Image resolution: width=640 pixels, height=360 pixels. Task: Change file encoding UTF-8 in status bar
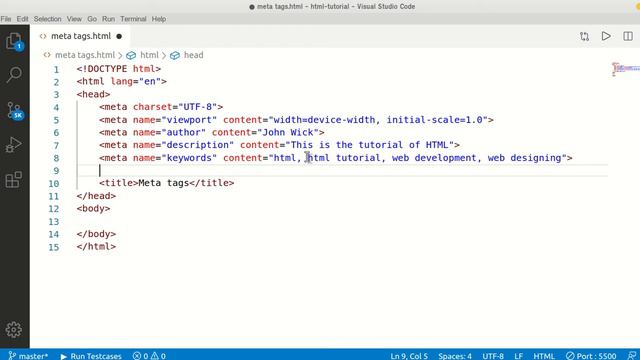coord(493,356)
